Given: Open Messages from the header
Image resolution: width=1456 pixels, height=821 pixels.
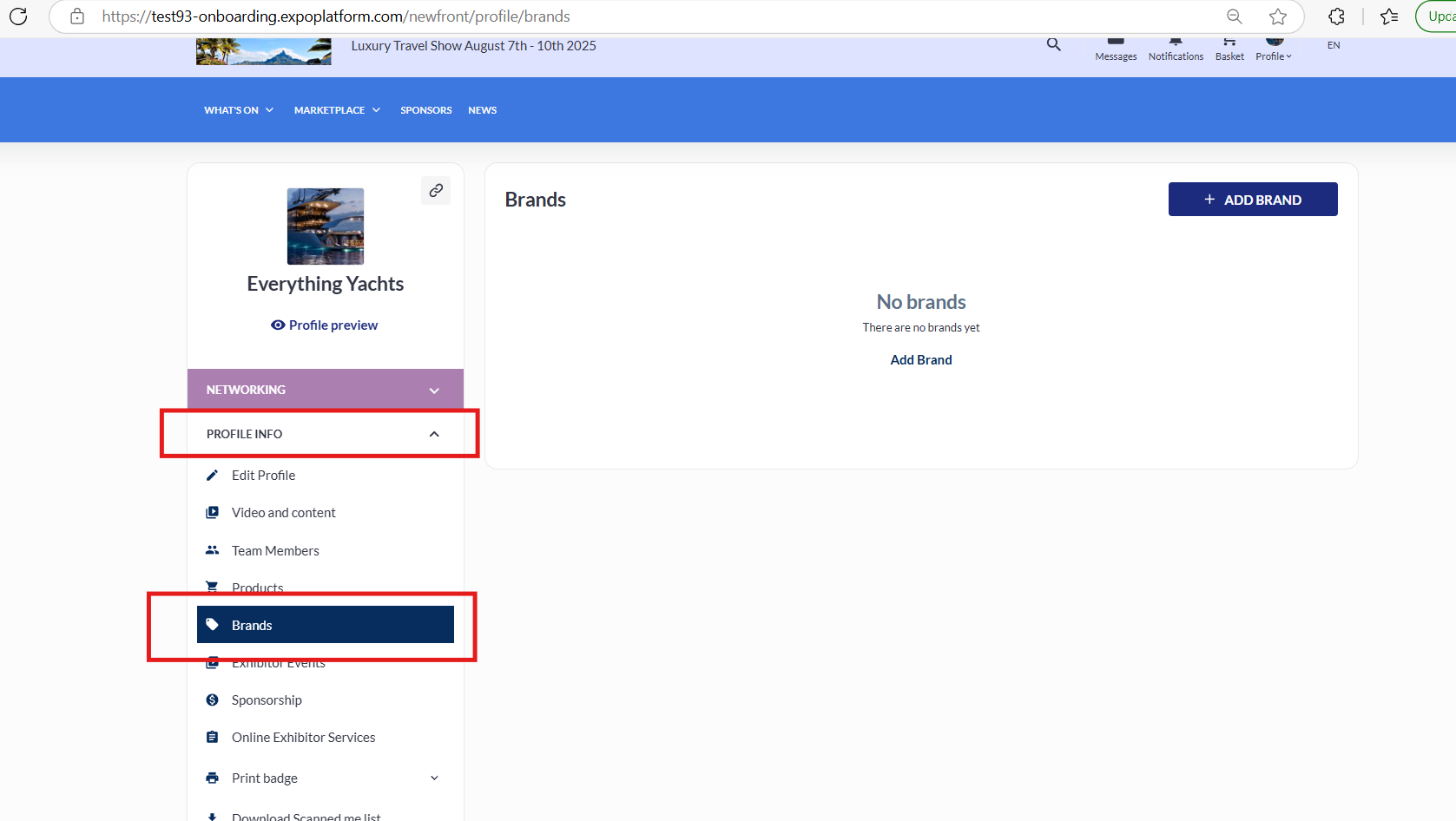Looking at the screenshot, I should [x=1116, y=49].
